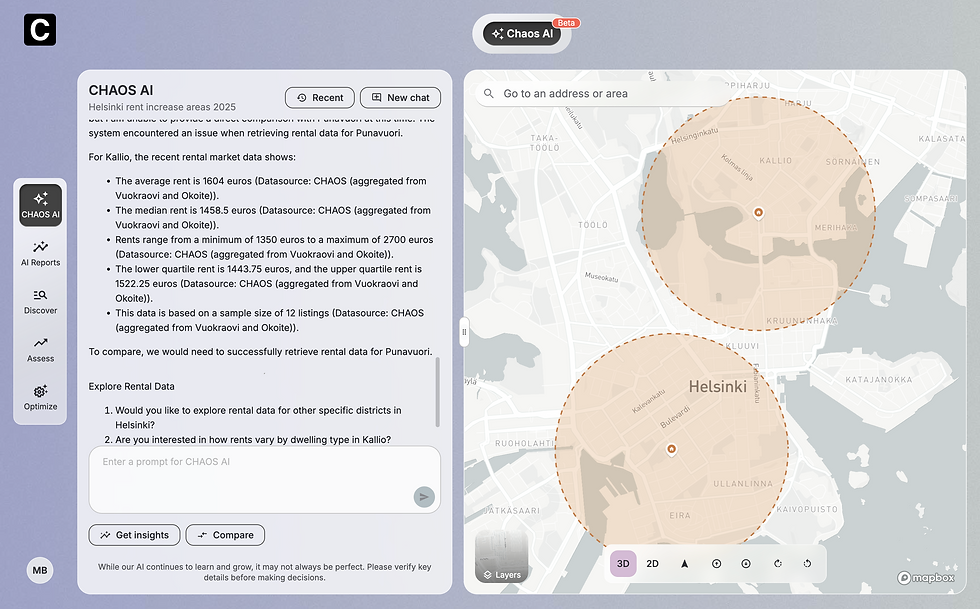Start a New chat
The width and height of the screenshot is (980, 609).
tap(400, 98)
